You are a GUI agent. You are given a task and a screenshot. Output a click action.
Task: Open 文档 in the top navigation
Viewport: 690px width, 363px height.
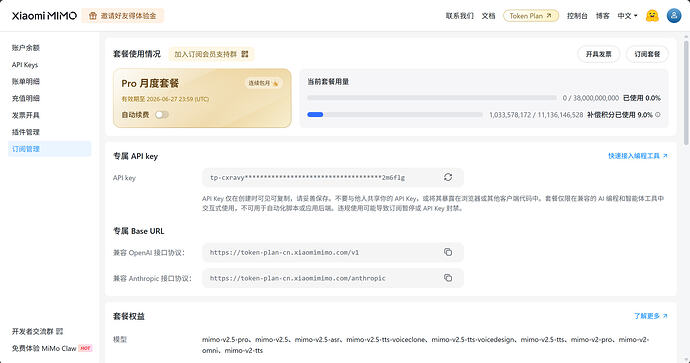coord(488,16)
